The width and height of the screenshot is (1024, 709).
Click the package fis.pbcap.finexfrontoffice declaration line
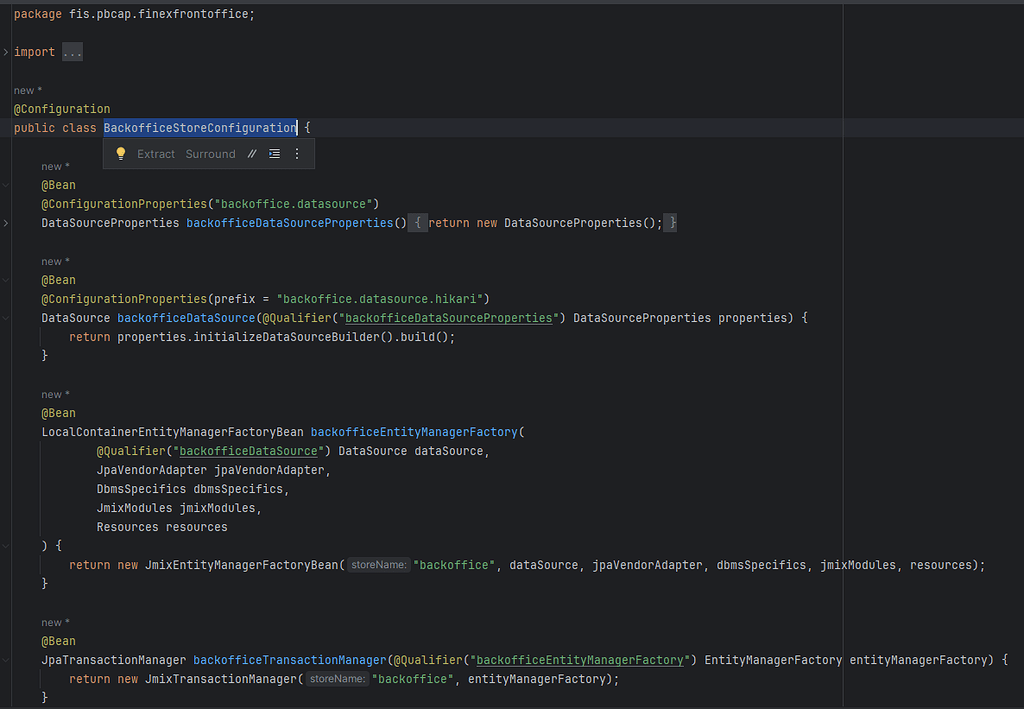point(130,13)
